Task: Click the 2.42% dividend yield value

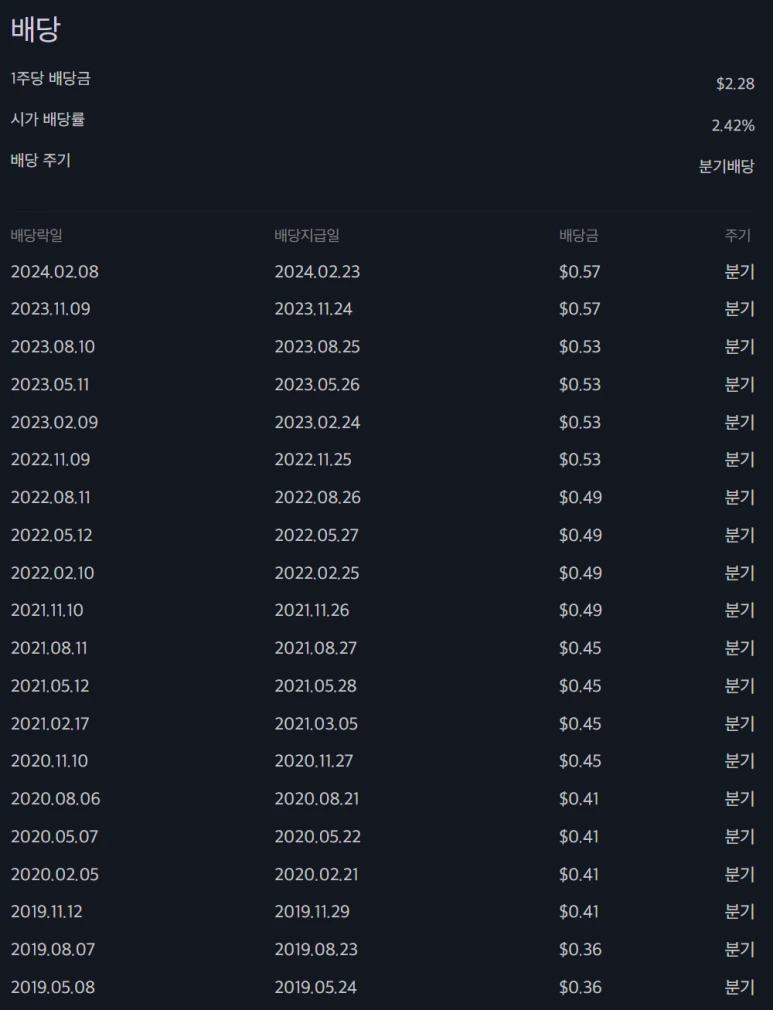Action: click(x=733, y=125)
